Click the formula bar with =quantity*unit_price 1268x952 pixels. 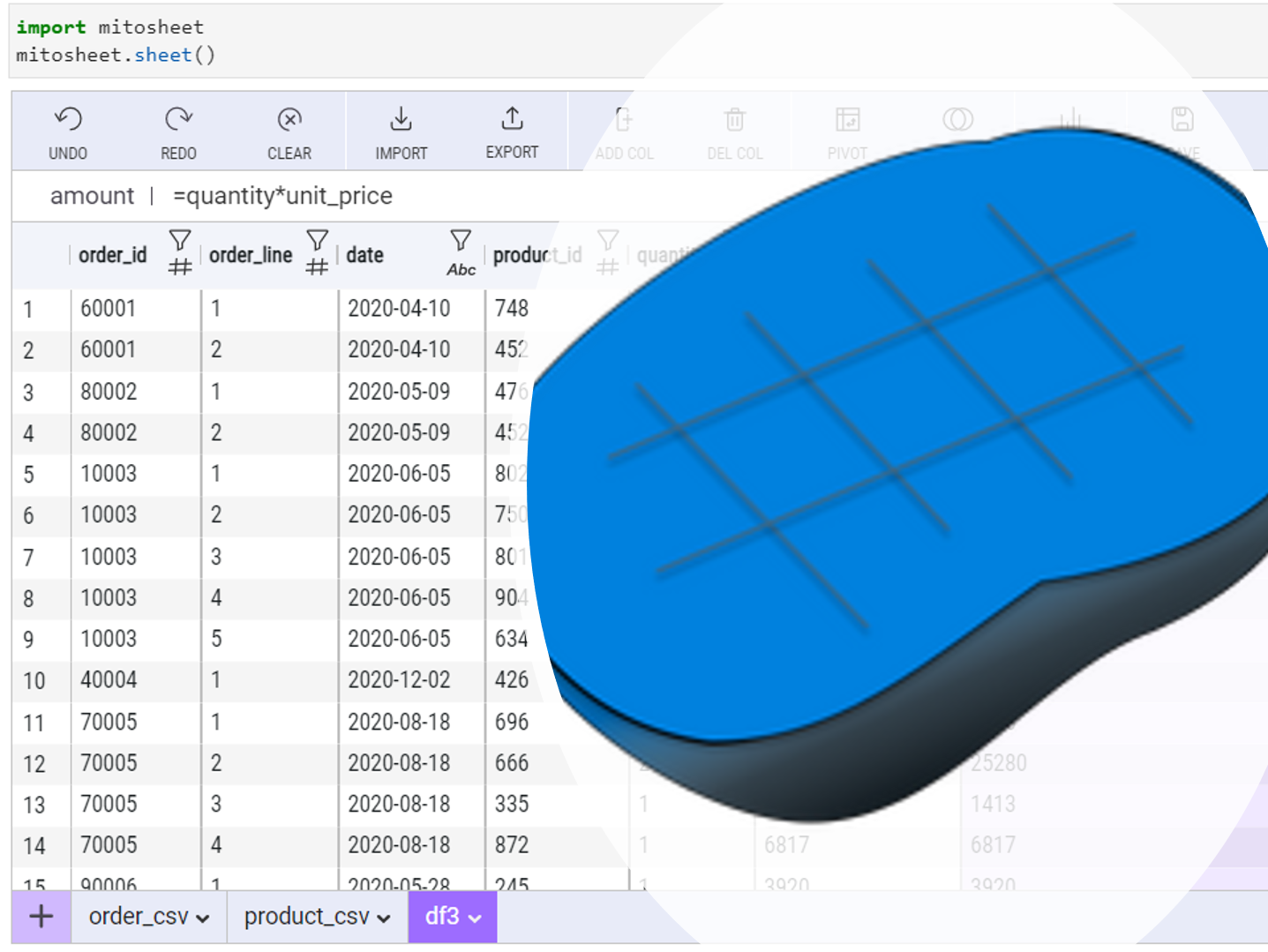tap(282, 196)
